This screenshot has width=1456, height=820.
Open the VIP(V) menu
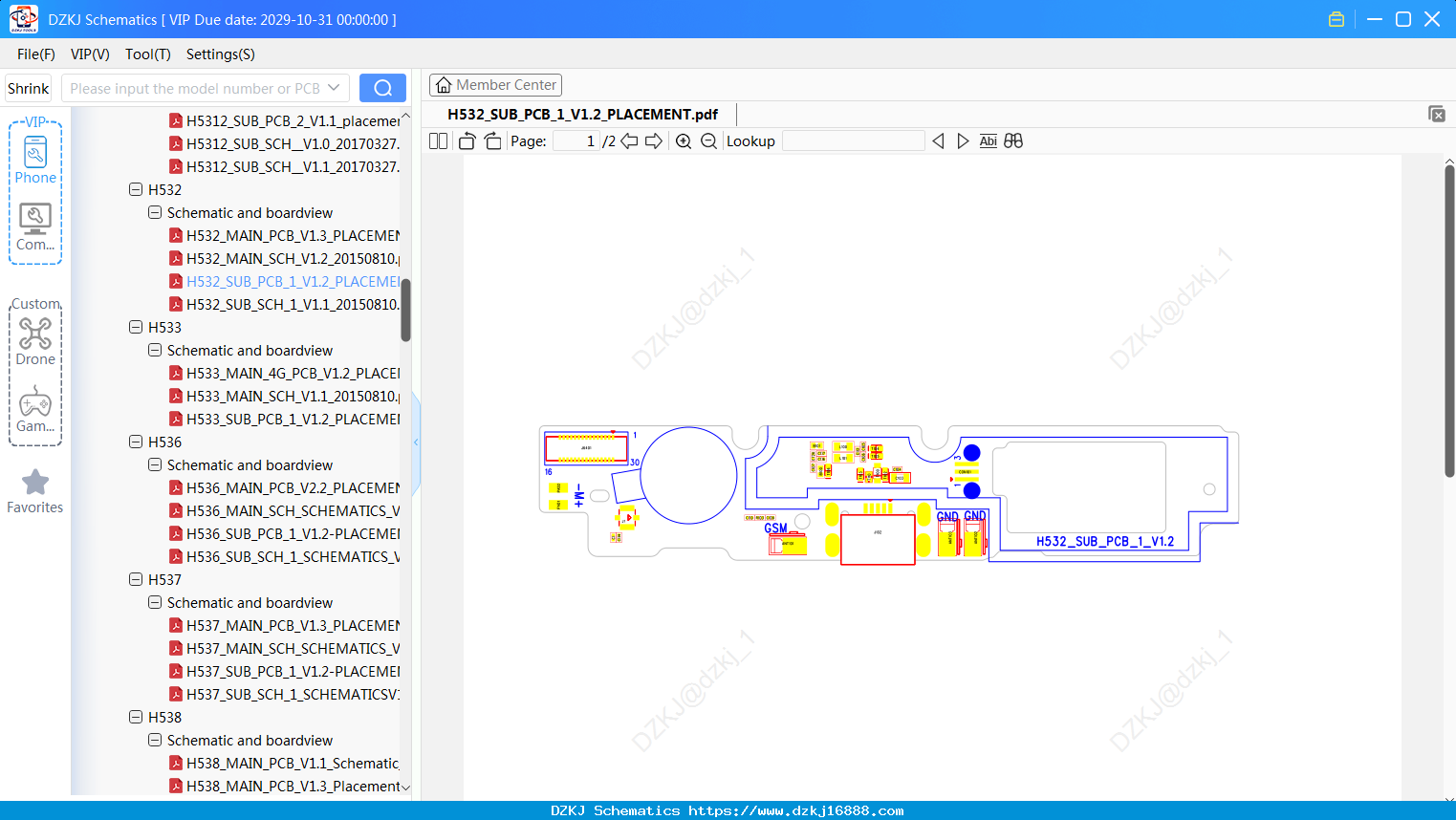90,54
